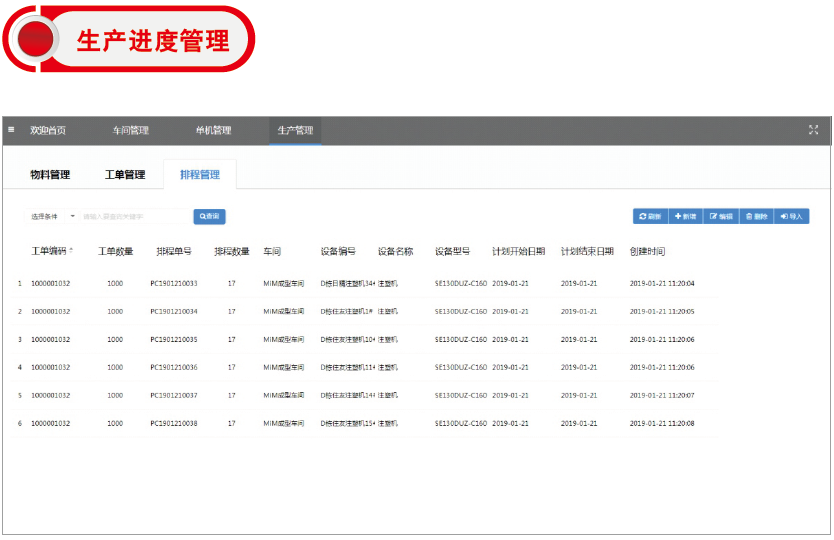
Task: Toggle the hamburger sidebar menu icon
Action: 11,129
